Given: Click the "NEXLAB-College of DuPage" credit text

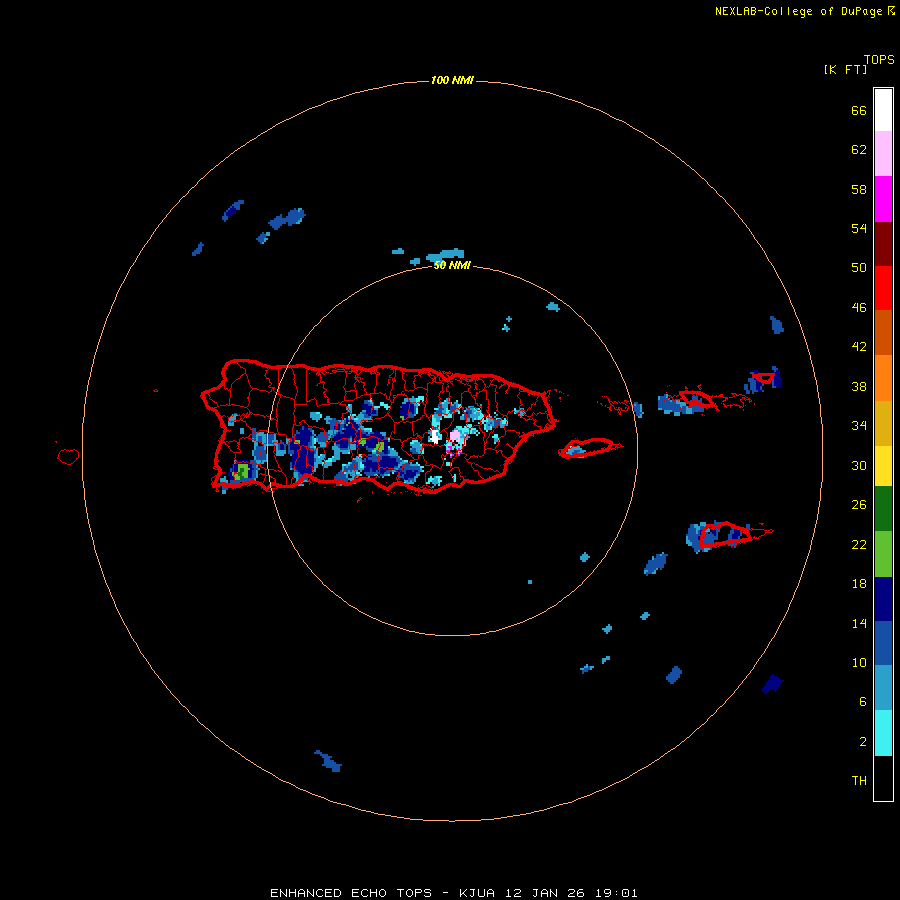Looking at the screenshot, I should [x=798, y=11].
